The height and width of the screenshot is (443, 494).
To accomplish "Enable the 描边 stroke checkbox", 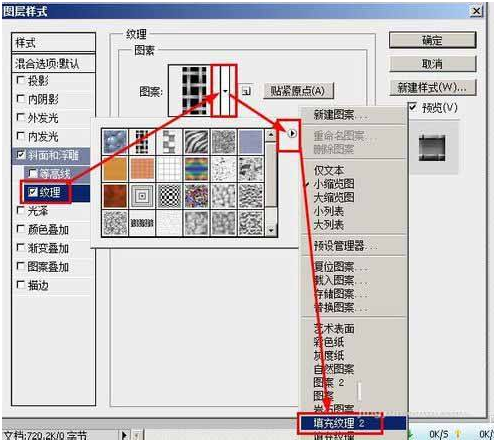I will pos(21,285).
